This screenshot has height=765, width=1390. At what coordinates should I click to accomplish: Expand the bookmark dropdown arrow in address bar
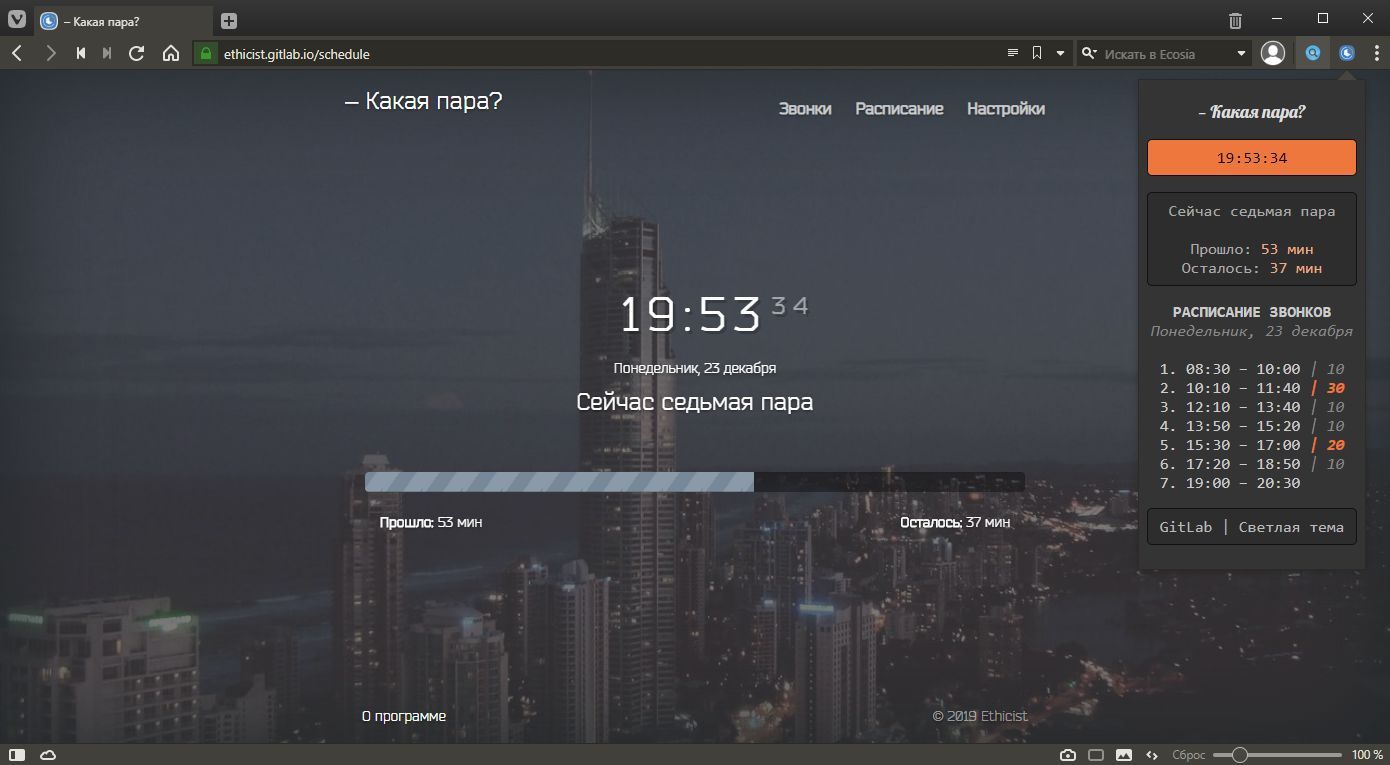(1061, 54)
